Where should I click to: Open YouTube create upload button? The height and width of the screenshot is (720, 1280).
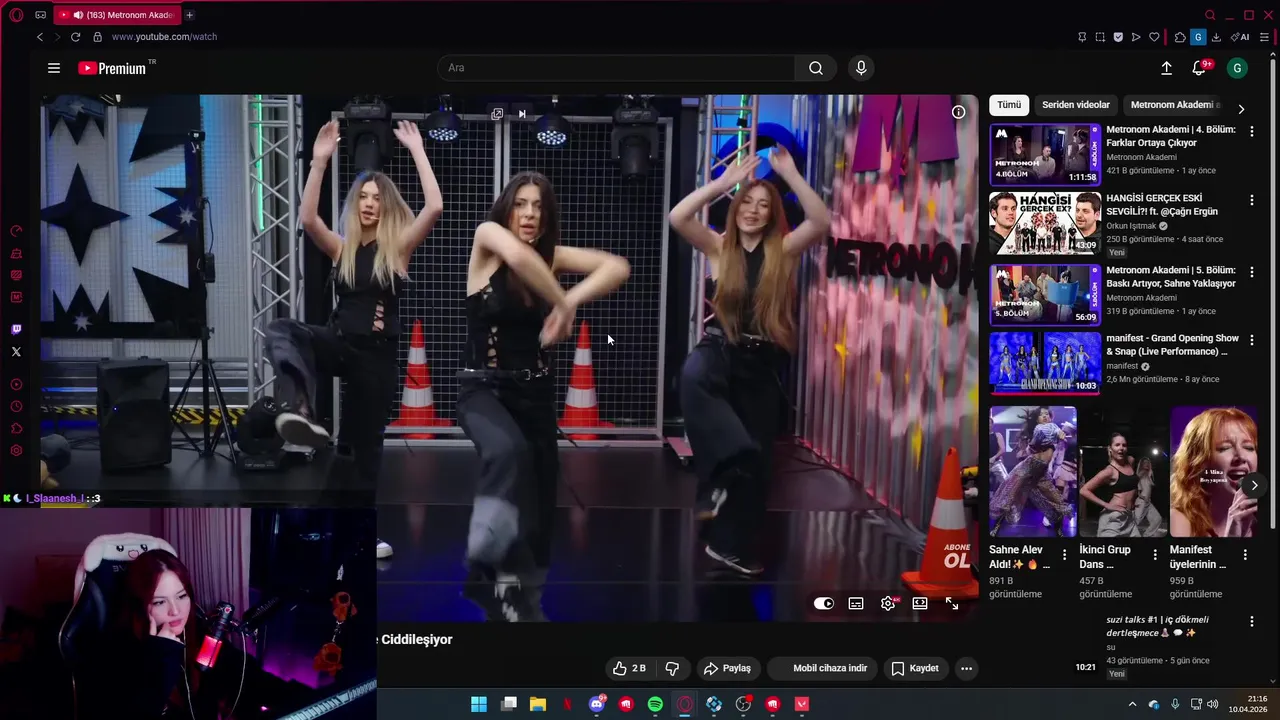(1166, 68)
